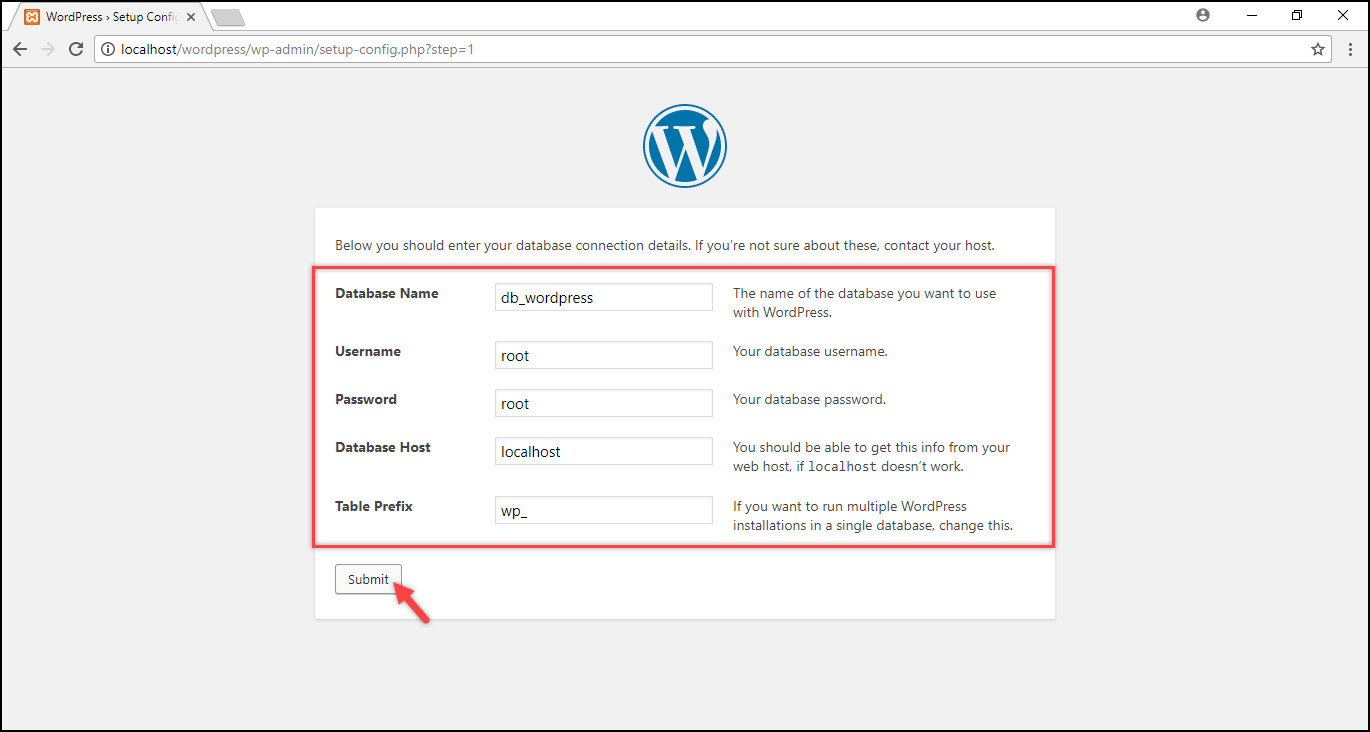Click the Database Name label
This screenshot has height=732, width=1370.
[x=386, y=293]
